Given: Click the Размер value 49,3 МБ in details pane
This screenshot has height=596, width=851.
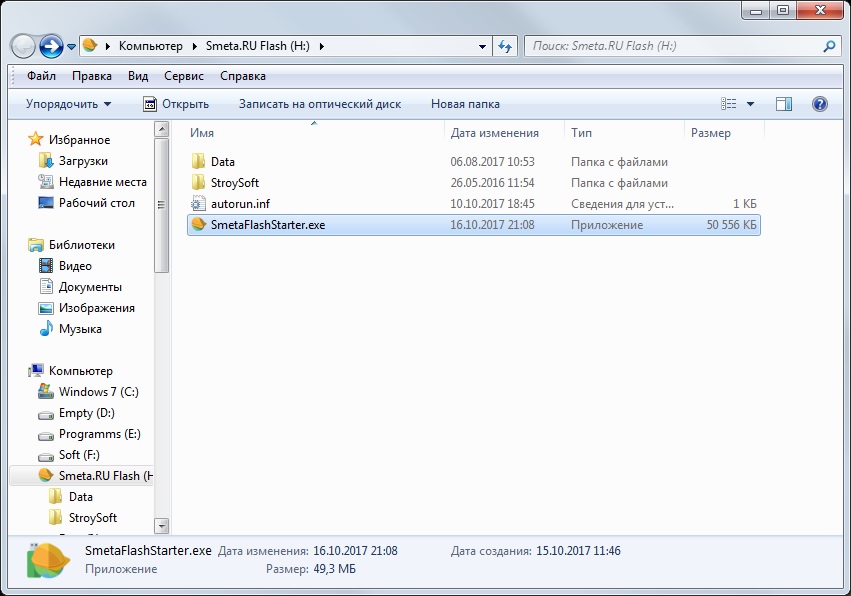Looking at the screenshot, I should (x=334, y=569).
